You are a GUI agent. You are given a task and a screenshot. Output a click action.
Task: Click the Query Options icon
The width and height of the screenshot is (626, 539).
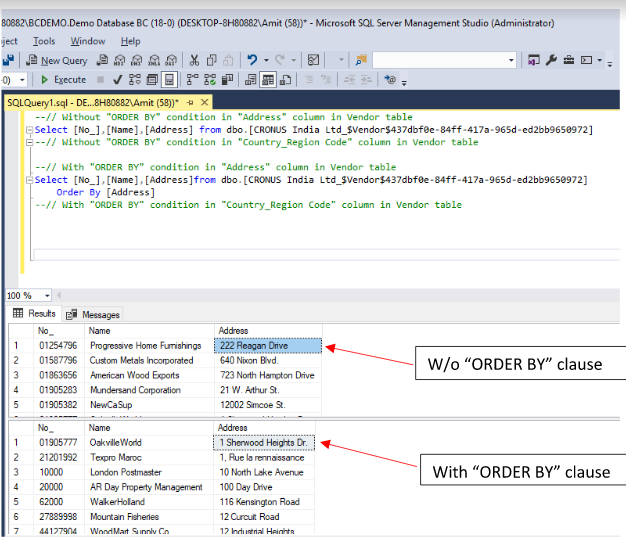coord(152,80)
